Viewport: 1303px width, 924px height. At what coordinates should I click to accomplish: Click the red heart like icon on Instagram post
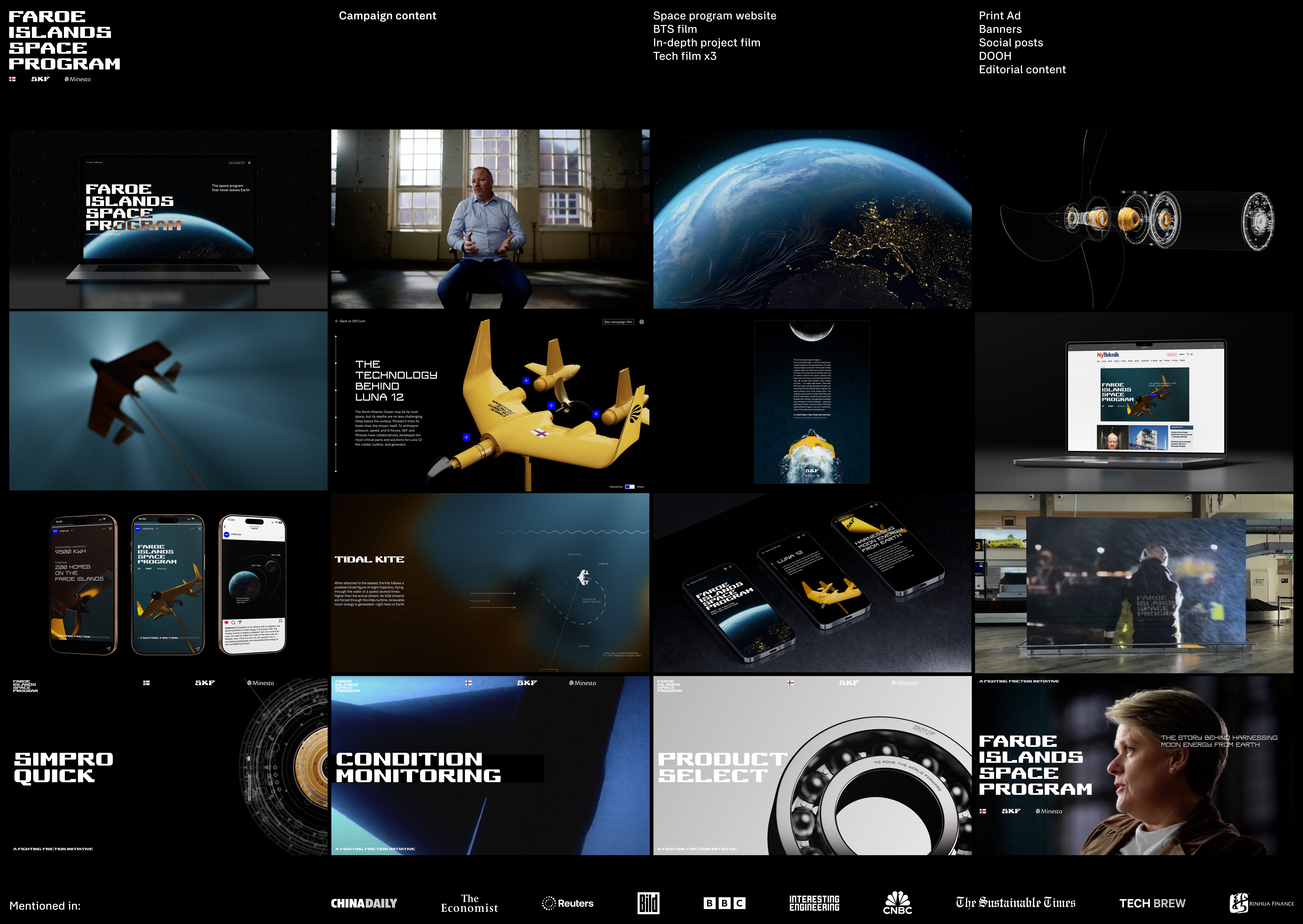pos(226,623)
